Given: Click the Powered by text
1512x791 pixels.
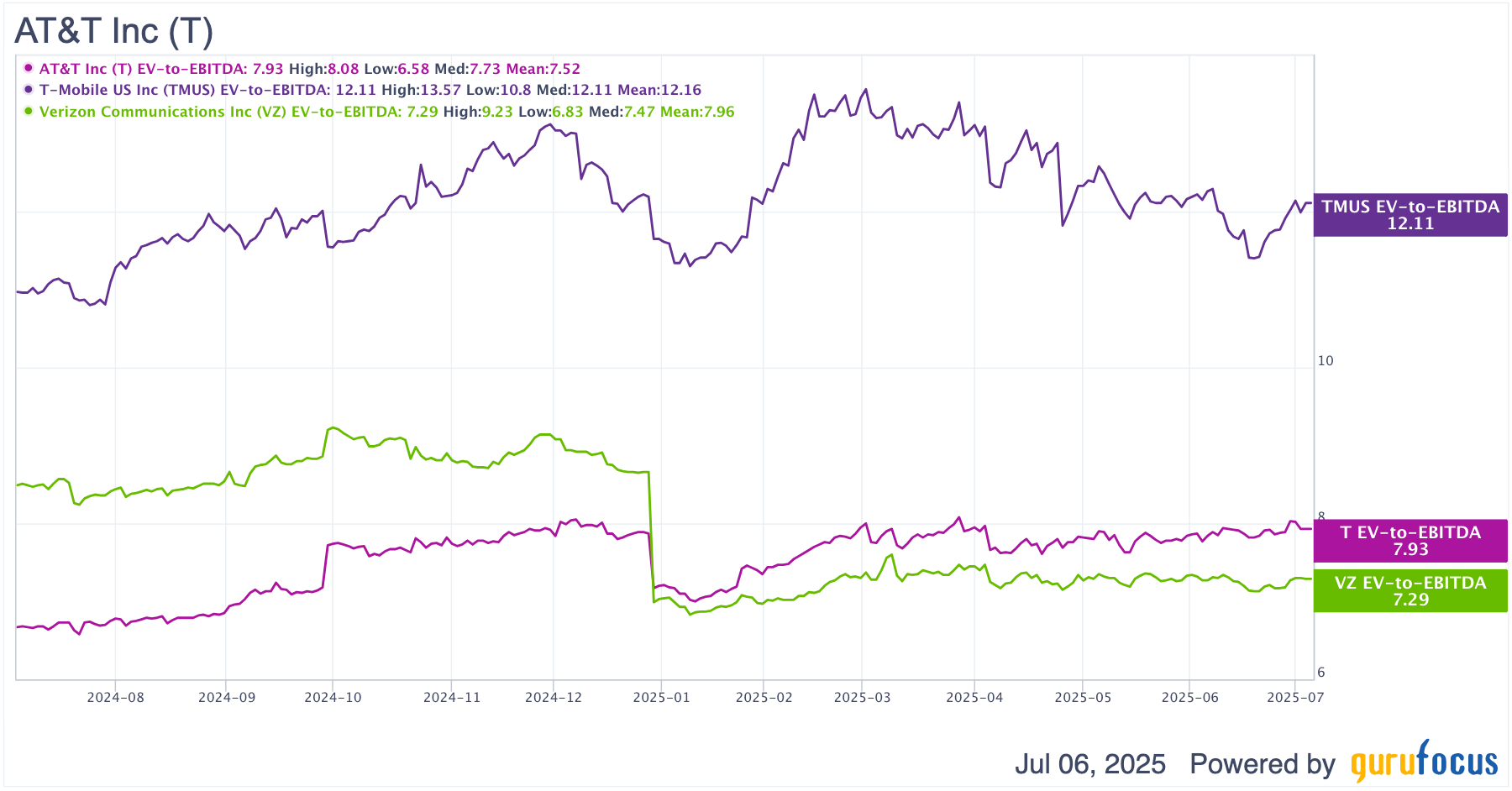Looking at the screenshot, I should (x=1263, y=763).
